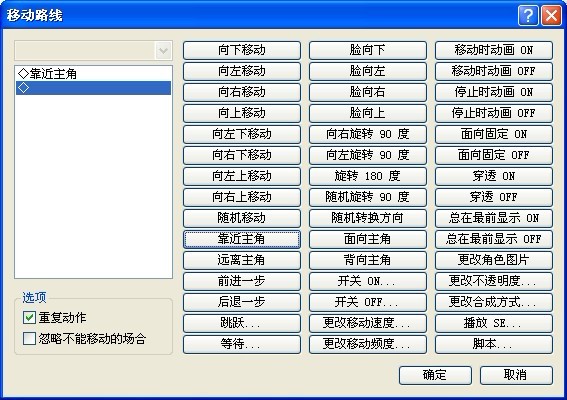Click 向左下移动
The height and width of the screenshot is (400, 567).
coord(242,134)
